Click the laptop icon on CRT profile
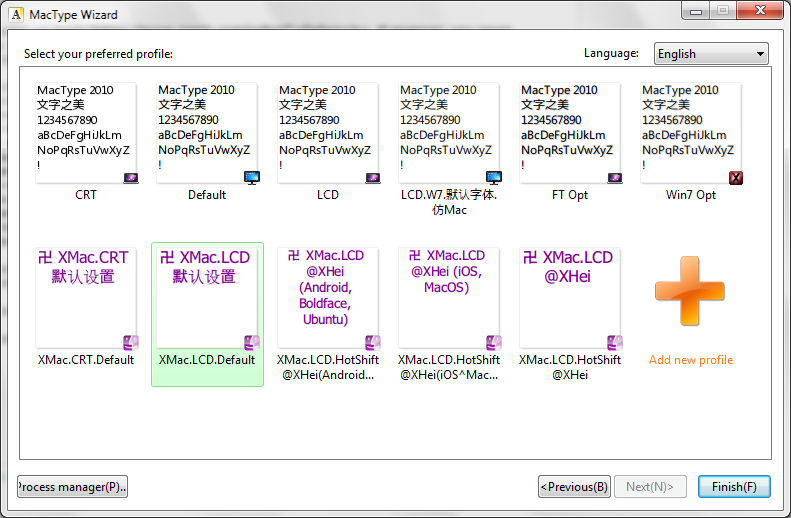 click(131, 178)
